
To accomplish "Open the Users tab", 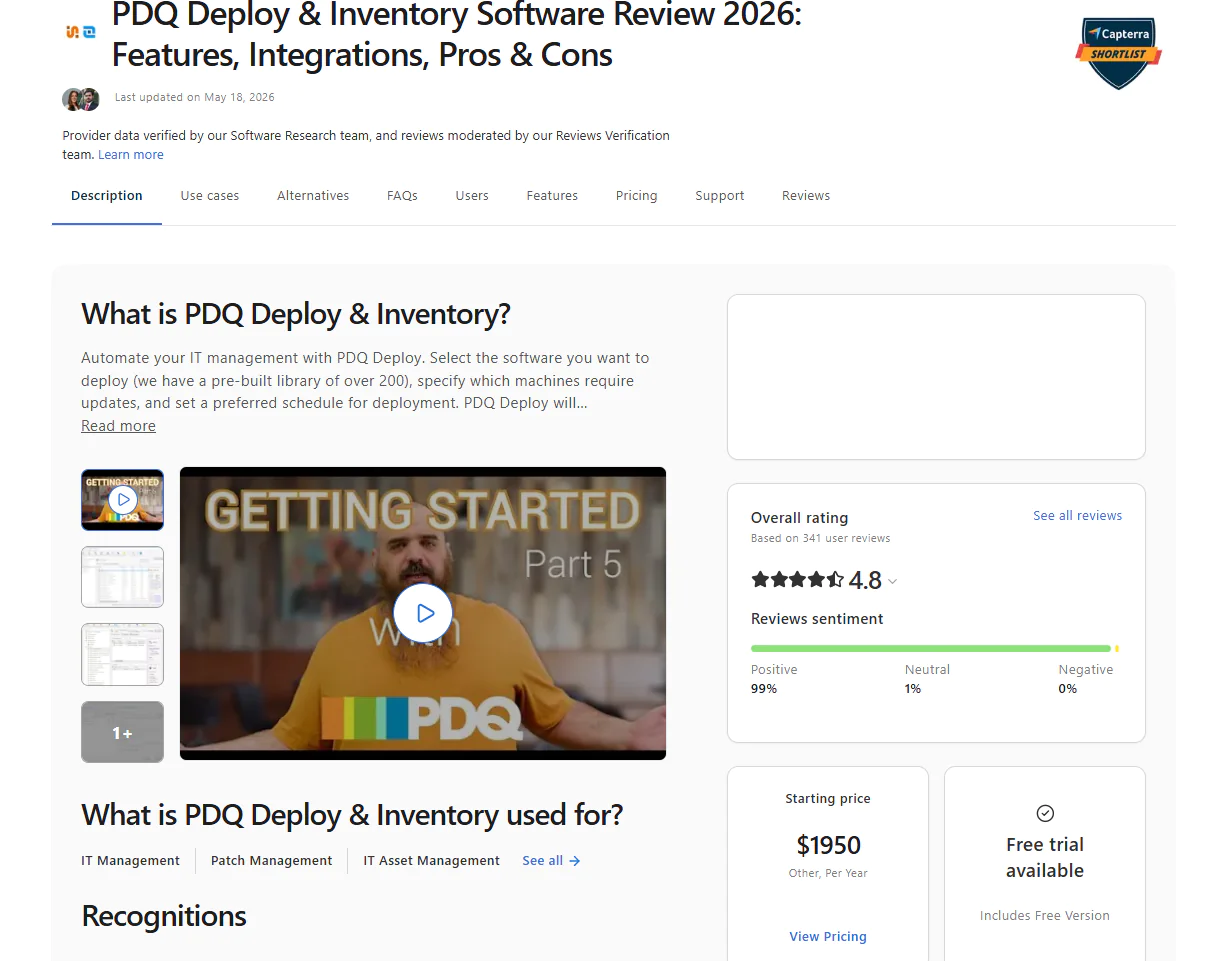I will 472,196.
